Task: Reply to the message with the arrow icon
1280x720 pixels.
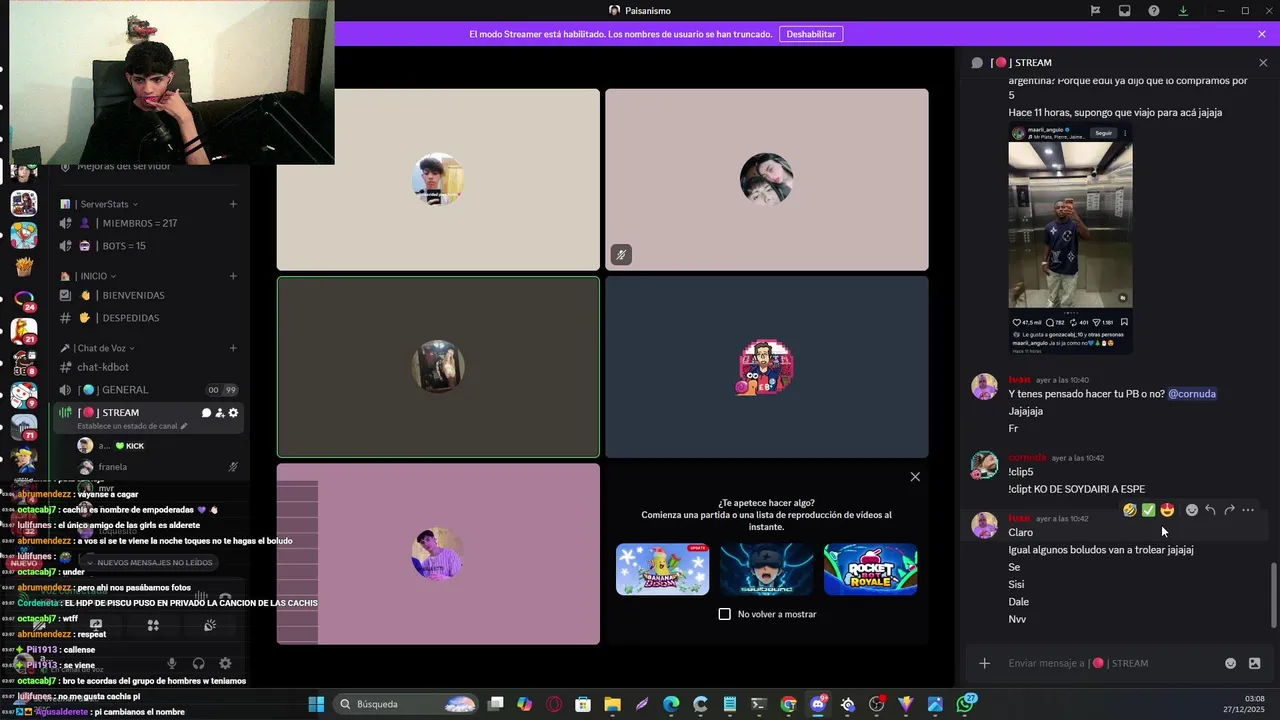Action: coord(1210,510)
